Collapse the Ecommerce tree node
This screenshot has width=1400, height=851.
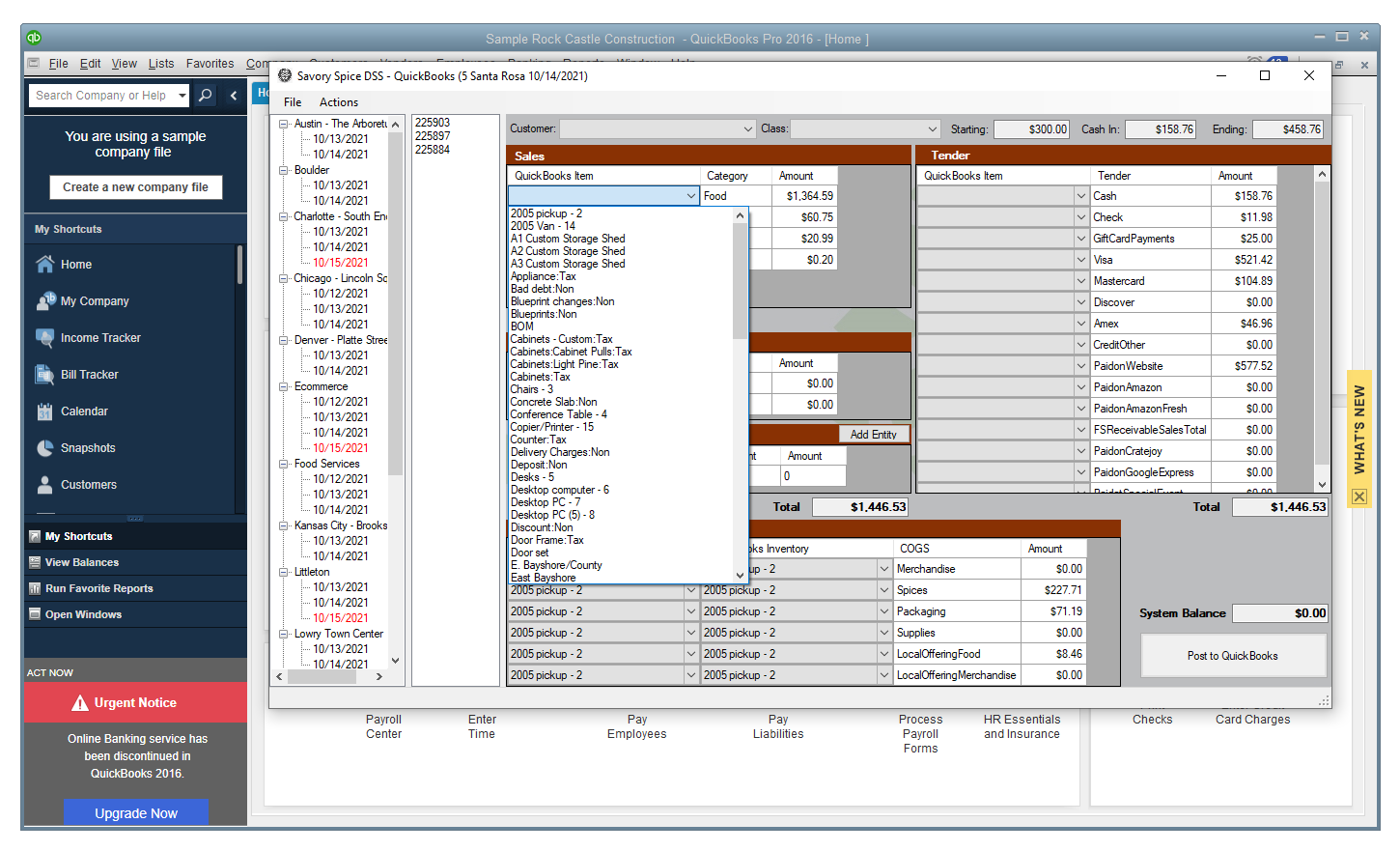point(284,386)
